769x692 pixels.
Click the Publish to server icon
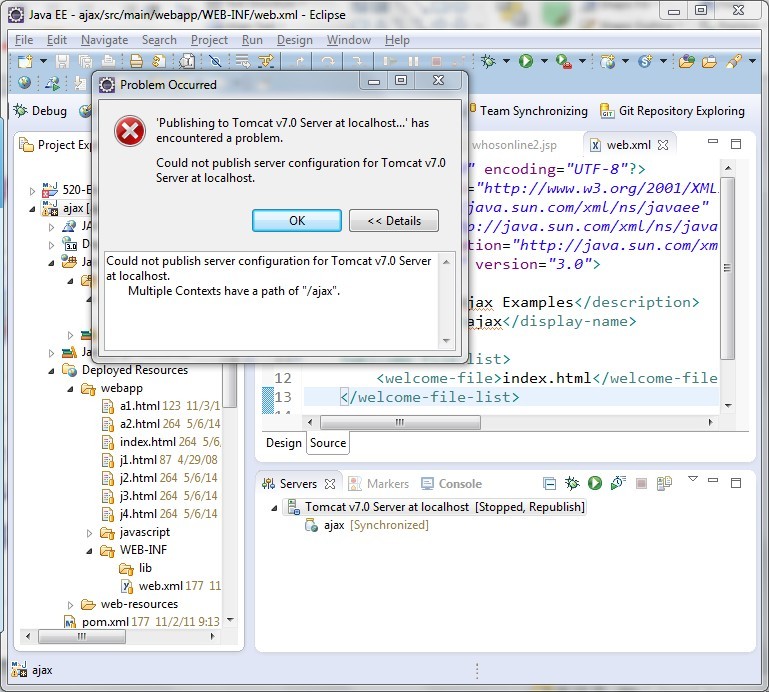664,484
